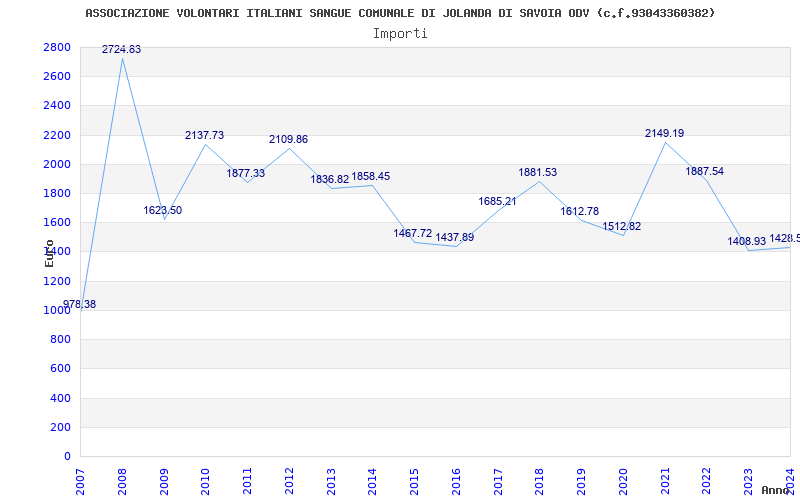This screenshot has height=500, width=800.
Task: Click the 400 y-axis tick label
Action: pos(60,398)
